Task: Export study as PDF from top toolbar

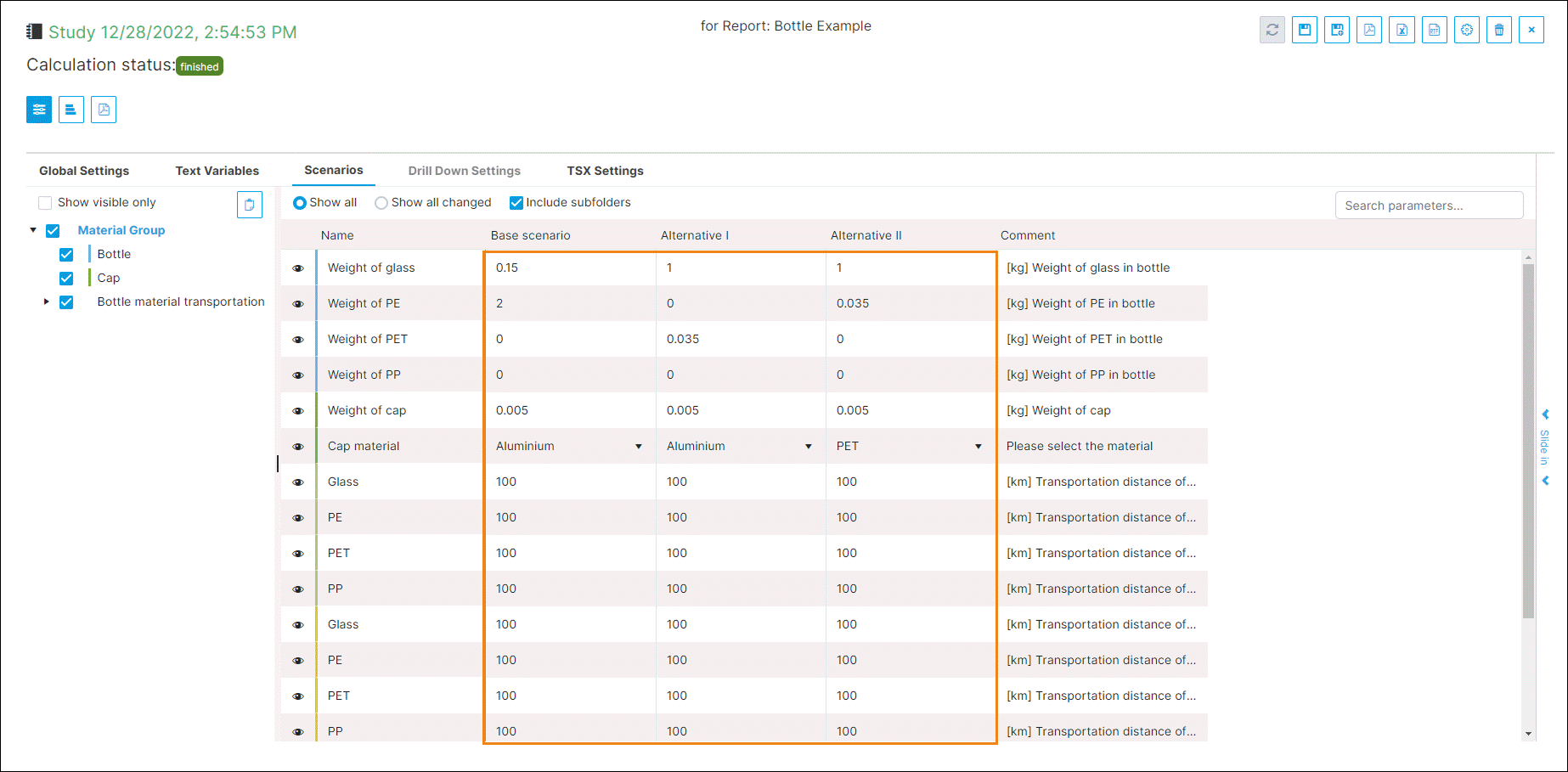Action: tap(1369, 30)
